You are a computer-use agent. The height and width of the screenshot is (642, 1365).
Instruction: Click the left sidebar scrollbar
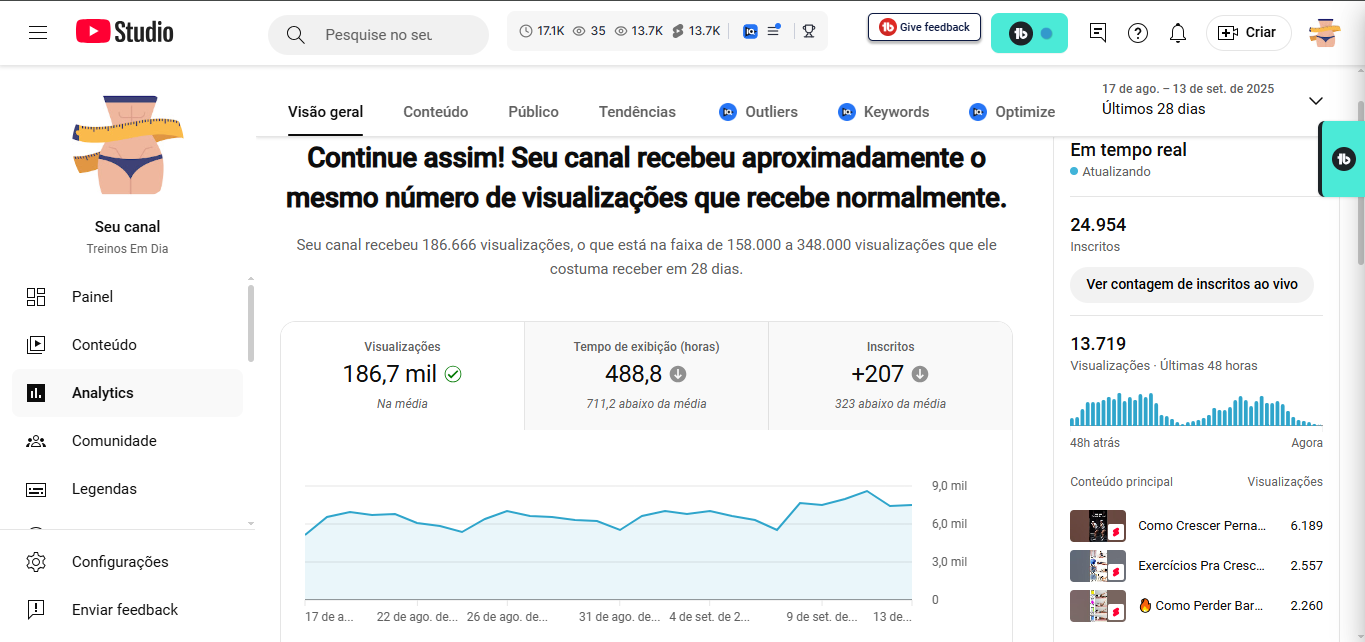click(250, 323)
